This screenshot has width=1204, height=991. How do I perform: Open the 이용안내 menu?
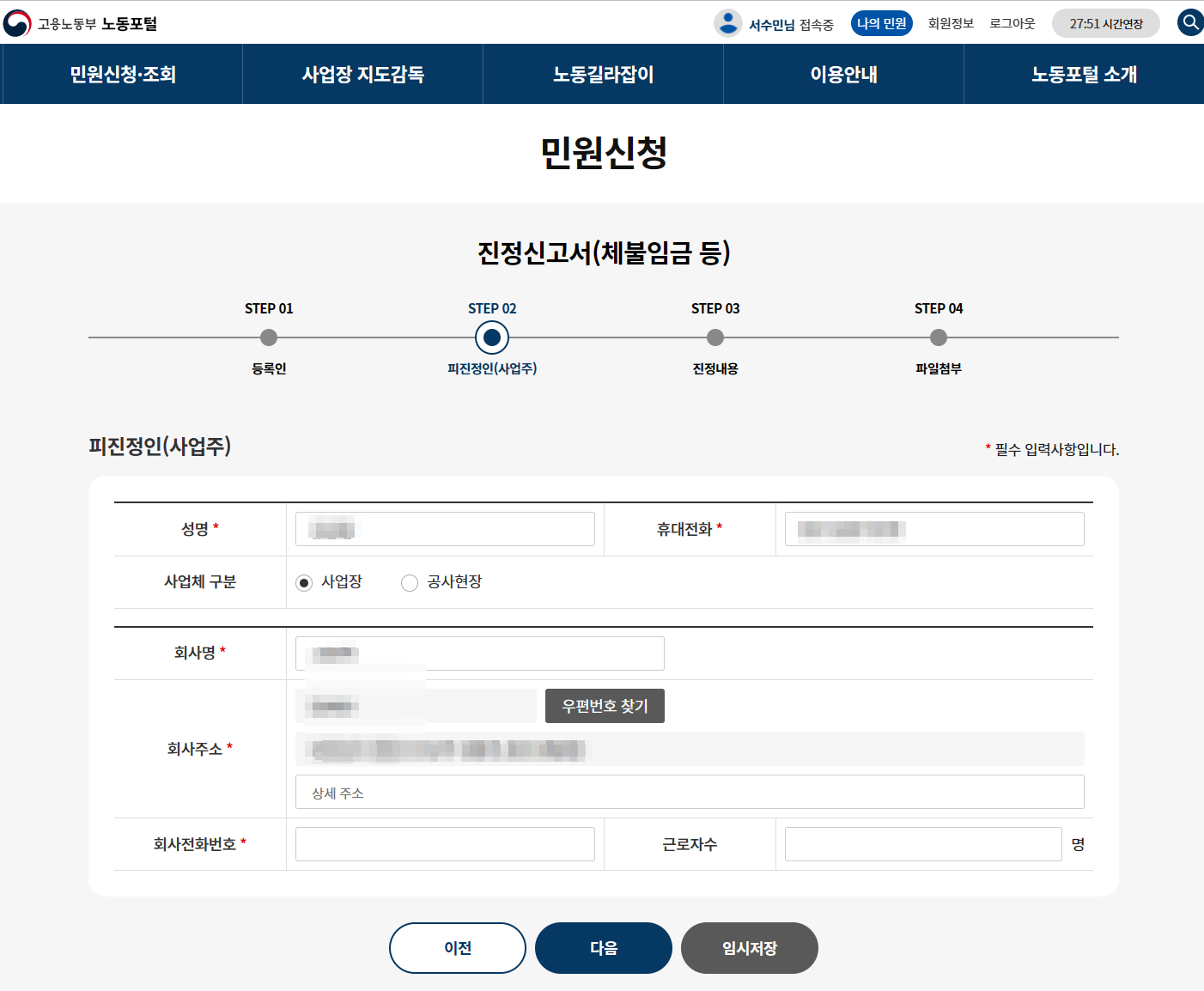click(x=844, y=75)
